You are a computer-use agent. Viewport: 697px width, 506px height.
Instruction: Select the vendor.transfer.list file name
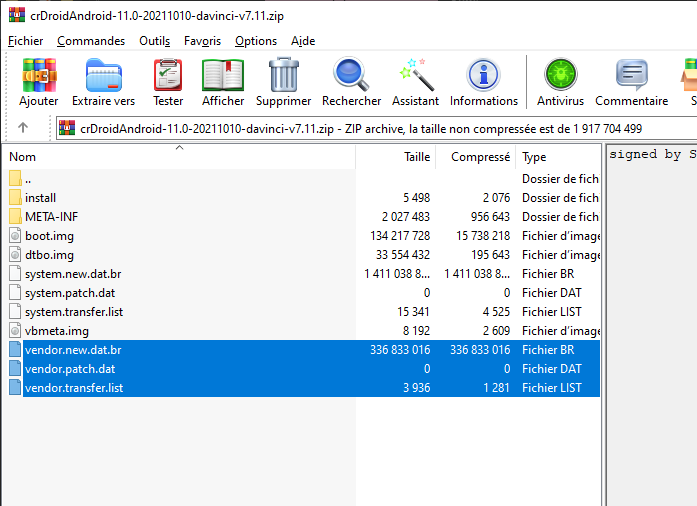(74, 388)
